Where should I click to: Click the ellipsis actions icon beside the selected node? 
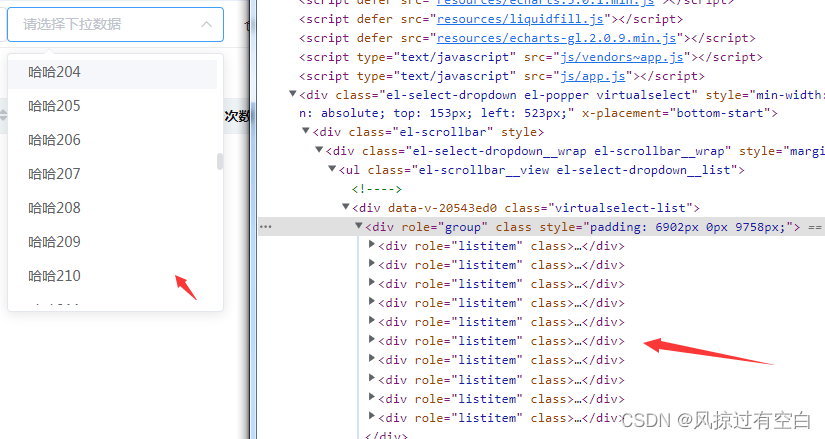click(x=266, y=227)
